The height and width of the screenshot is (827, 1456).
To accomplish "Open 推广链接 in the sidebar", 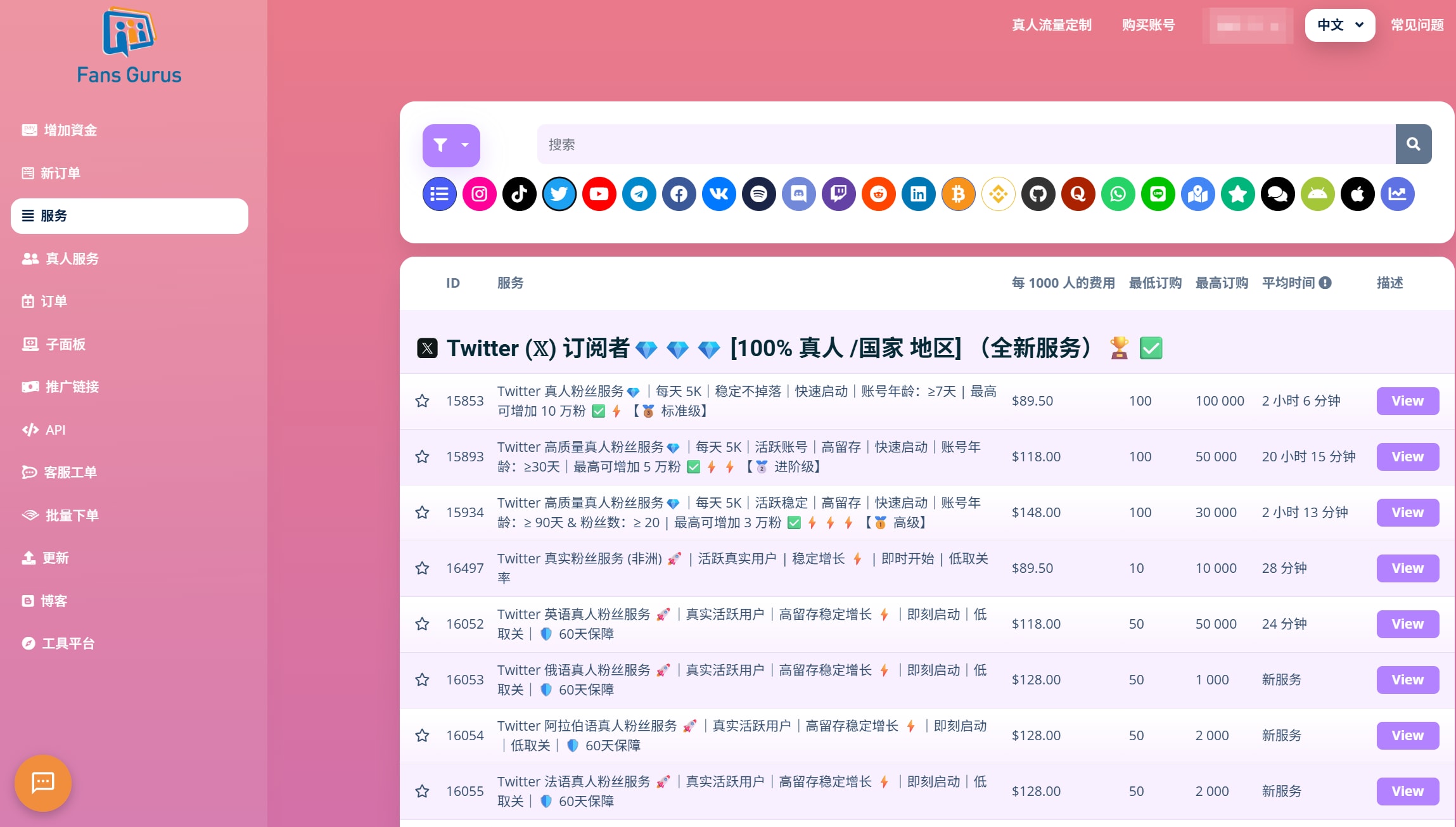I will [129, 387].
